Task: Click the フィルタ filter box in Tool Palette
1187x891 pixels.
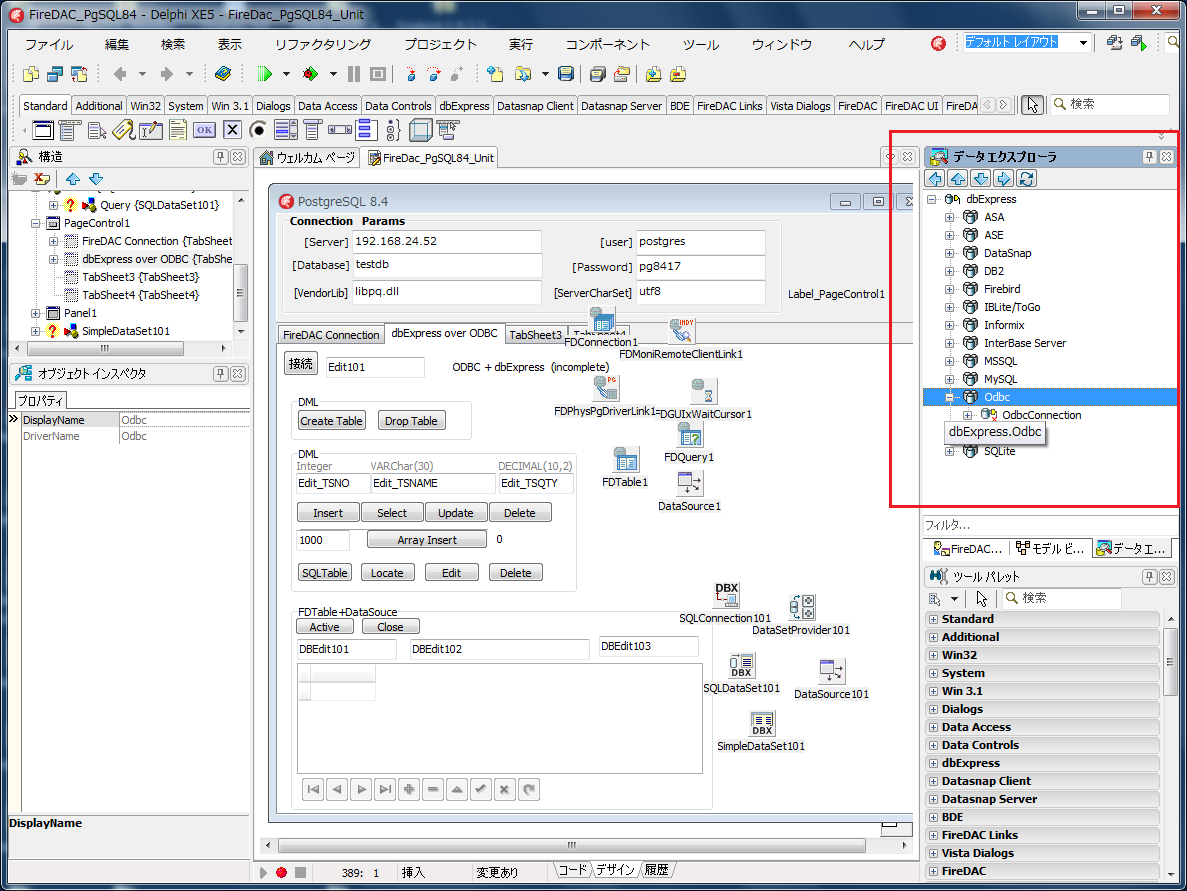Action: 1048,525
